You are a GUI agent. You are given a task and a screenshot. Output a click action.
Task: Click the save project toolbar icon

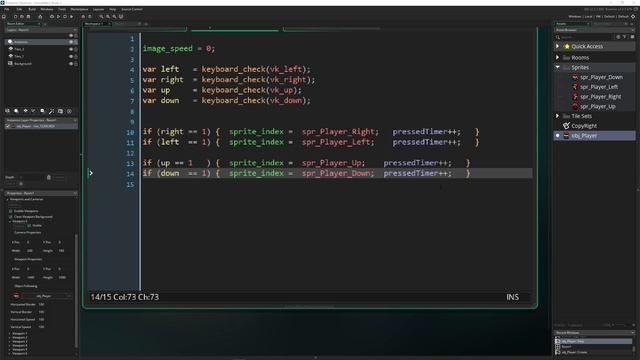tap(28, 16)
